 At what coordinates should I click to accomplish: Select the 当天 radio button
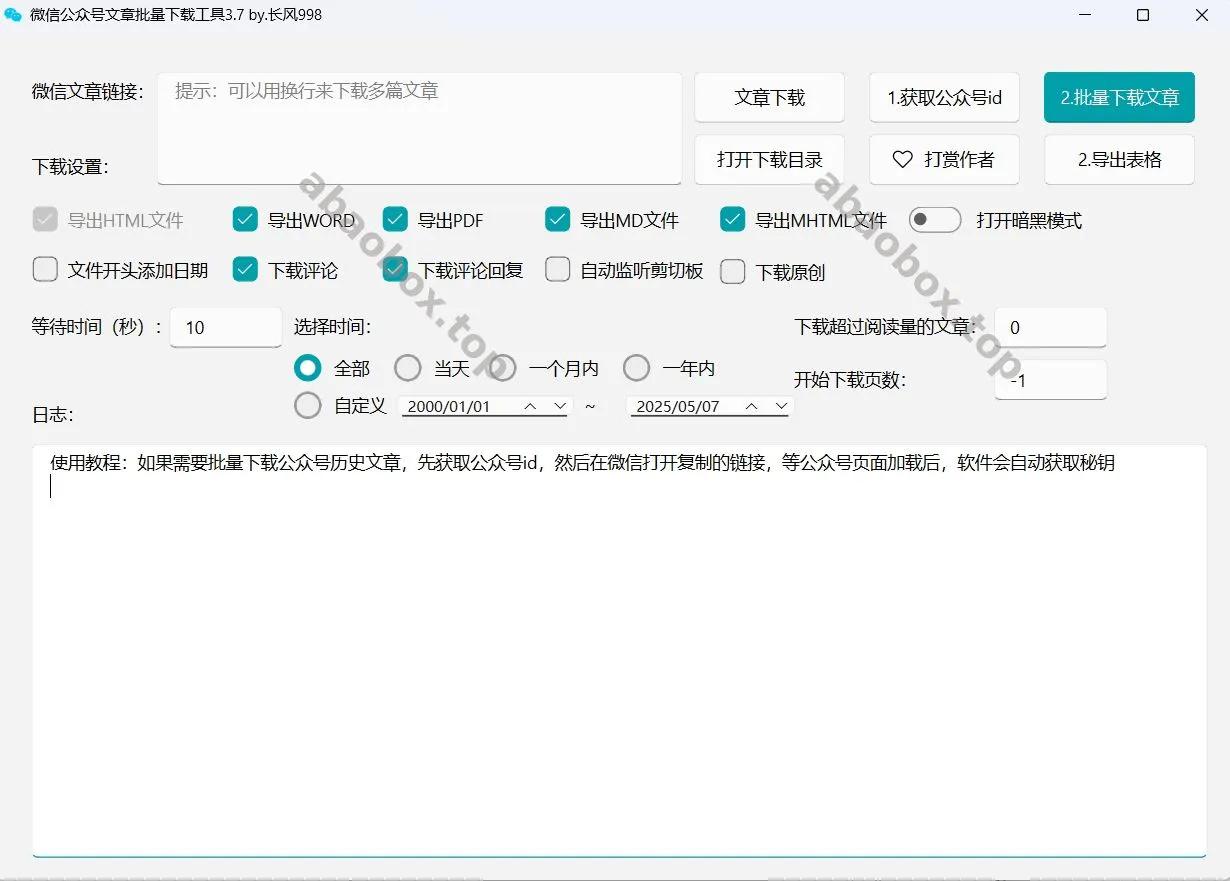(408, 369)
